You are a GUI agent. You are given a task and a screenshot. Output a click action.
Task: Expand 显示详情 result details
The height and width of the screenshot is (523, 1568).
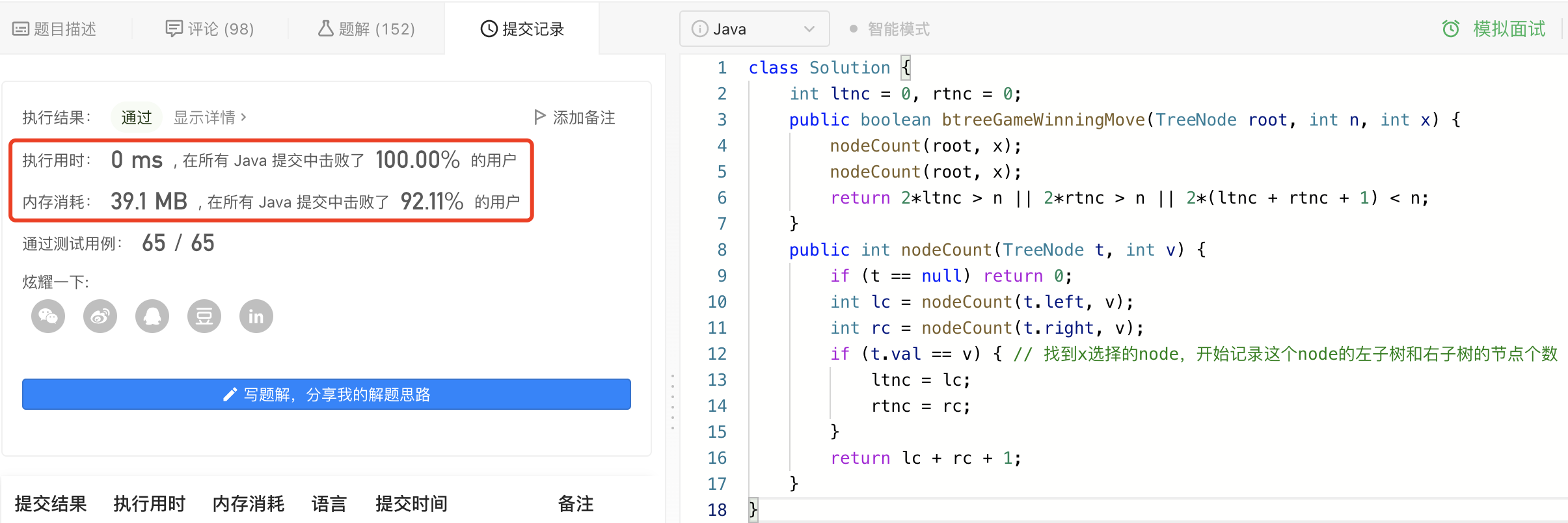[210, 118]
